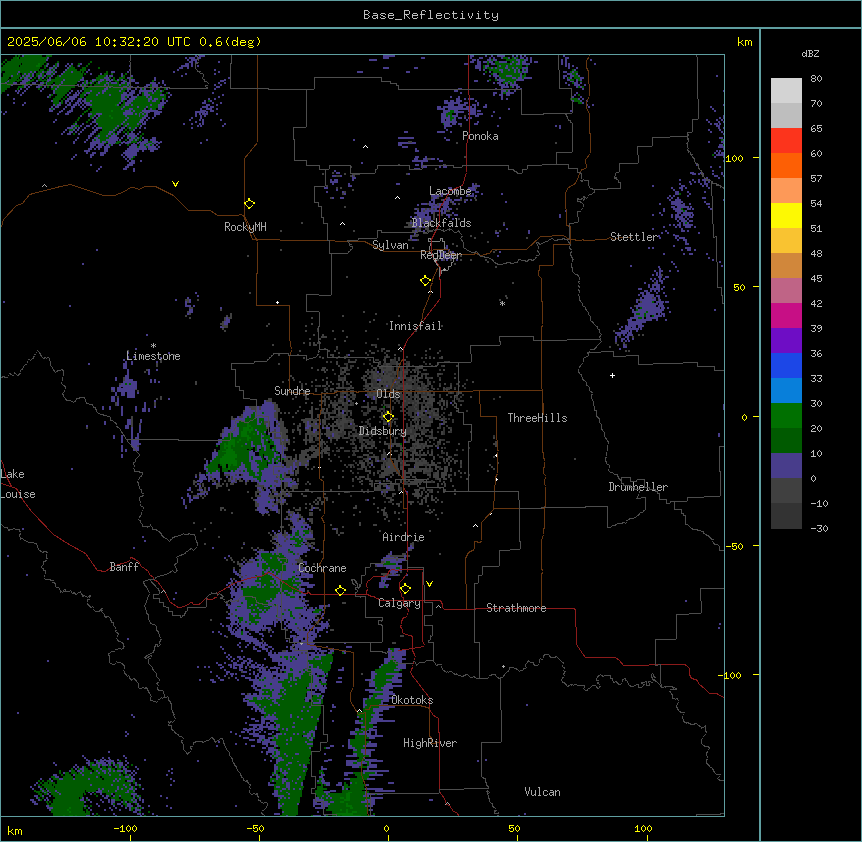Click the 45 value on dBZ legend
Screen dimensions: 862x842
click(x=816, y=279)
